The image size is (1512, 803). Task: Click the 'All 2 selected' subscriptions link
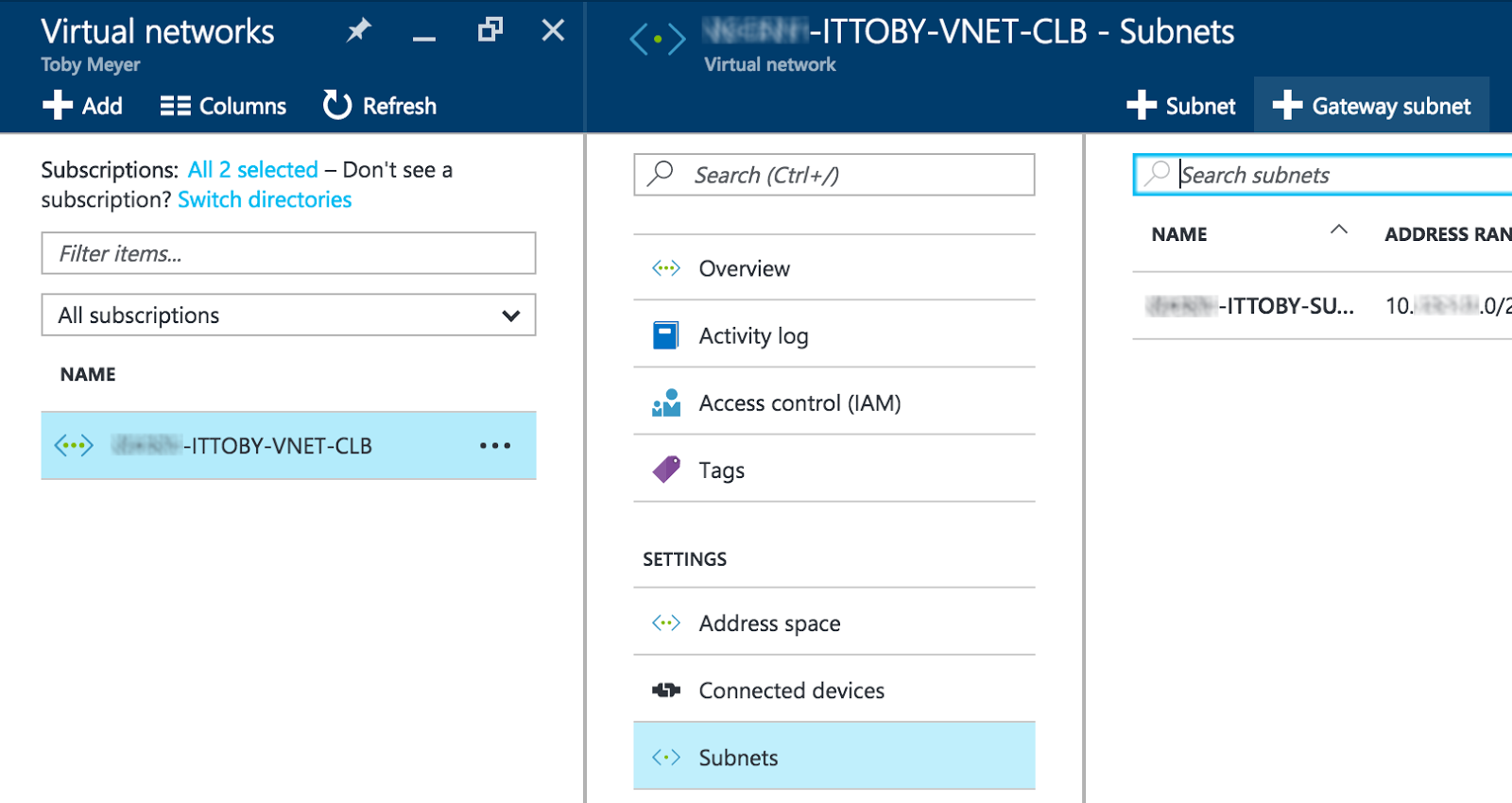click(253, 170)
